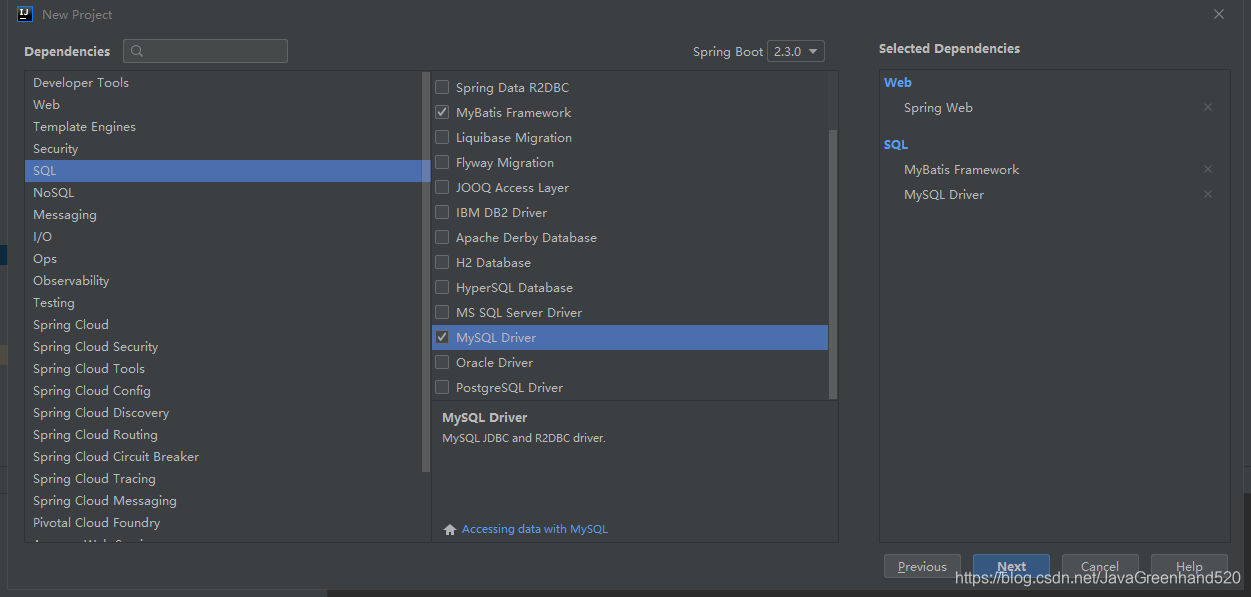
Task: Enable the Oracle Driver checkbox
Action: 442,362
